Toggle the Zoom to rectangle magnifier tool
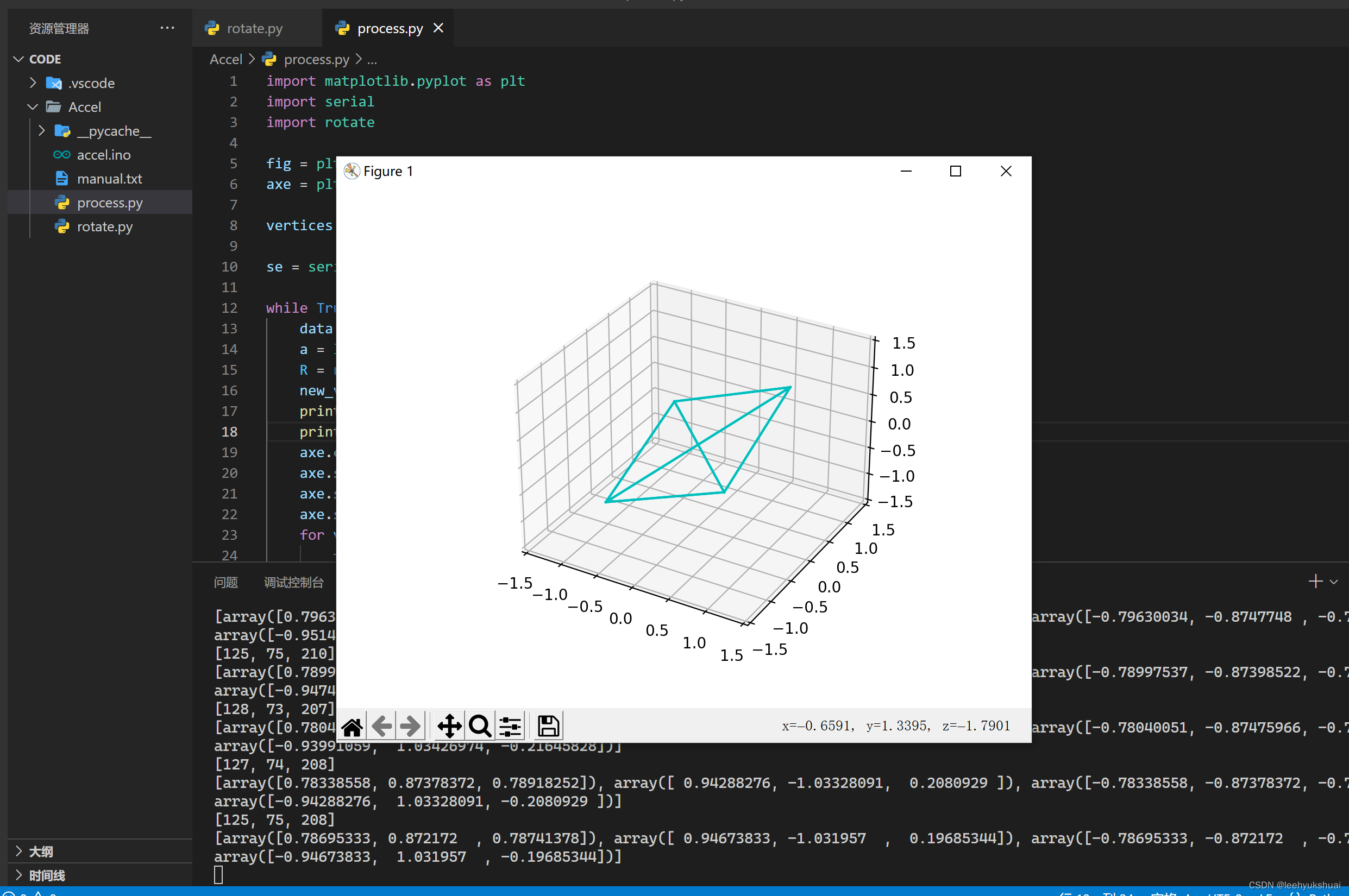1349x896 pixels. click(480, 727)
